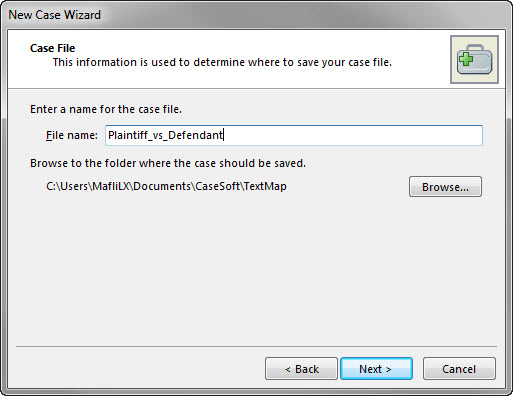Click the empty right part of file name box
513x396 pixels.
tap(353, 135)
